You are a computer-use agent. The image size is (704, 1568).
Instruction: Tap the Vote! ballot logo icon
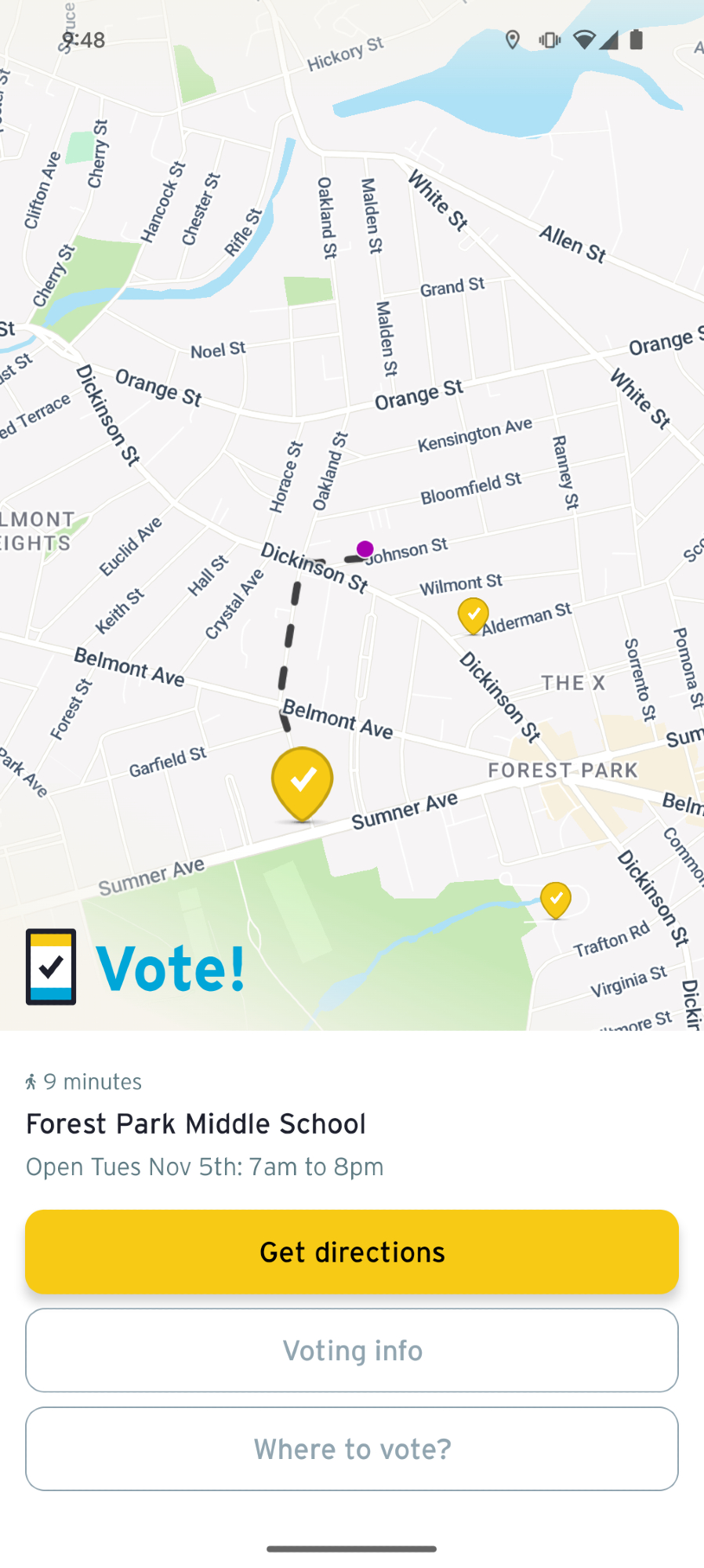(51, 967)
